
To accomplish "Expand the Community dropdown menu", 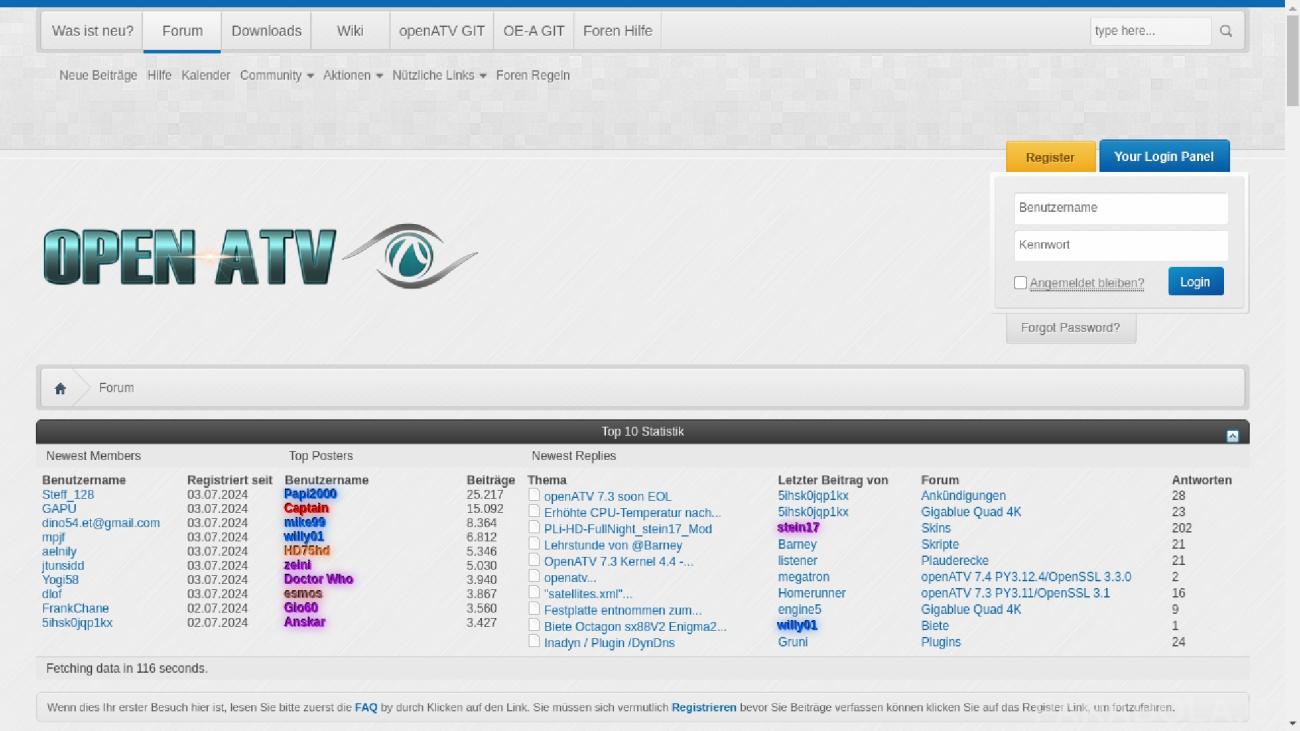I will (276, 75).
